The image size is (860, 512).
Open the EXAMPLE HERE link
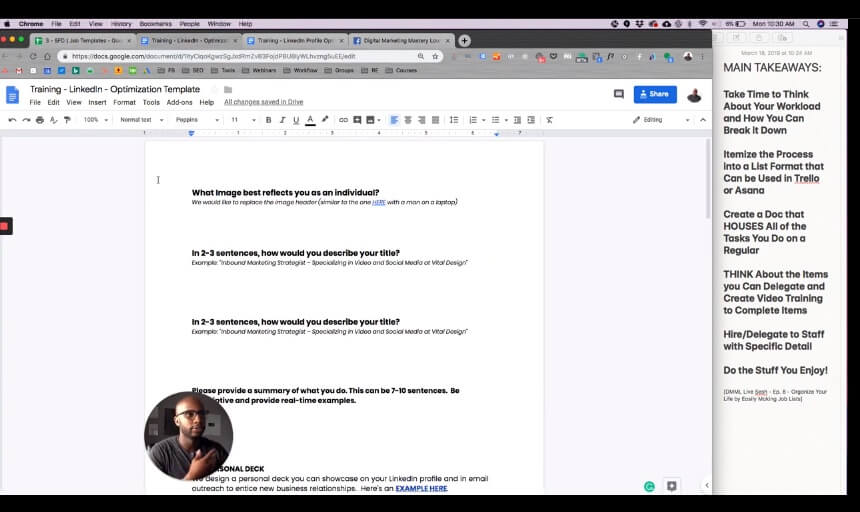tap(421, 488)
